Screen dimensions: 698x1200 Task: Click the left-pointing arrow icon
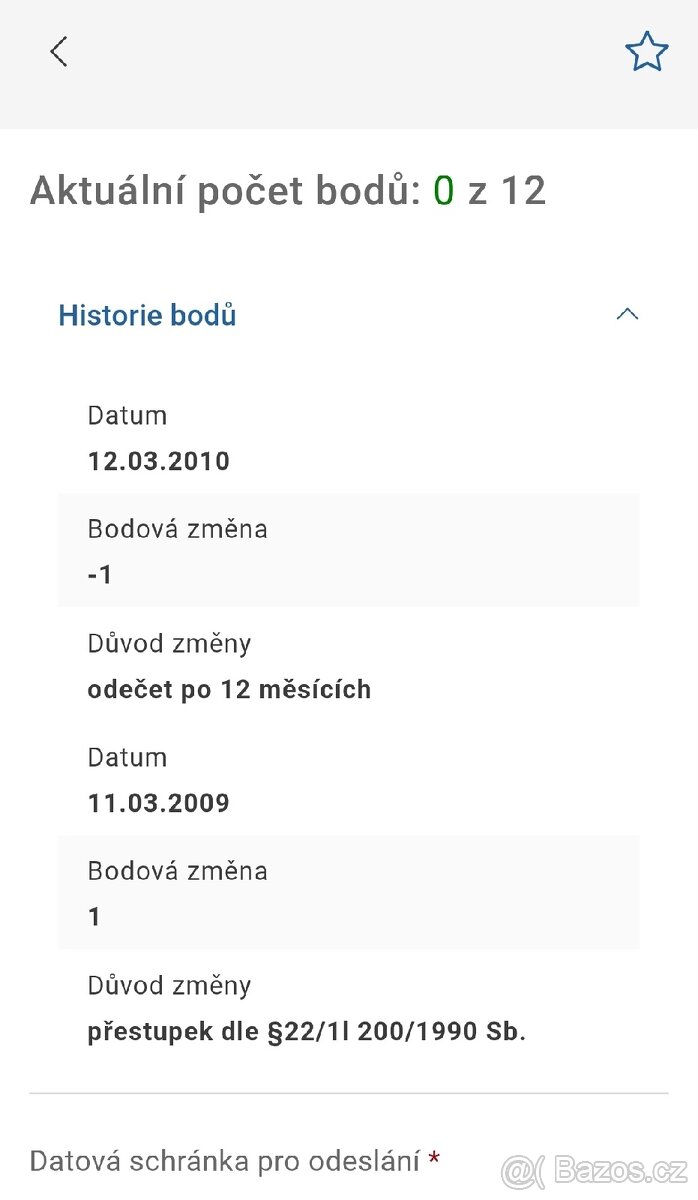[58, 51]
